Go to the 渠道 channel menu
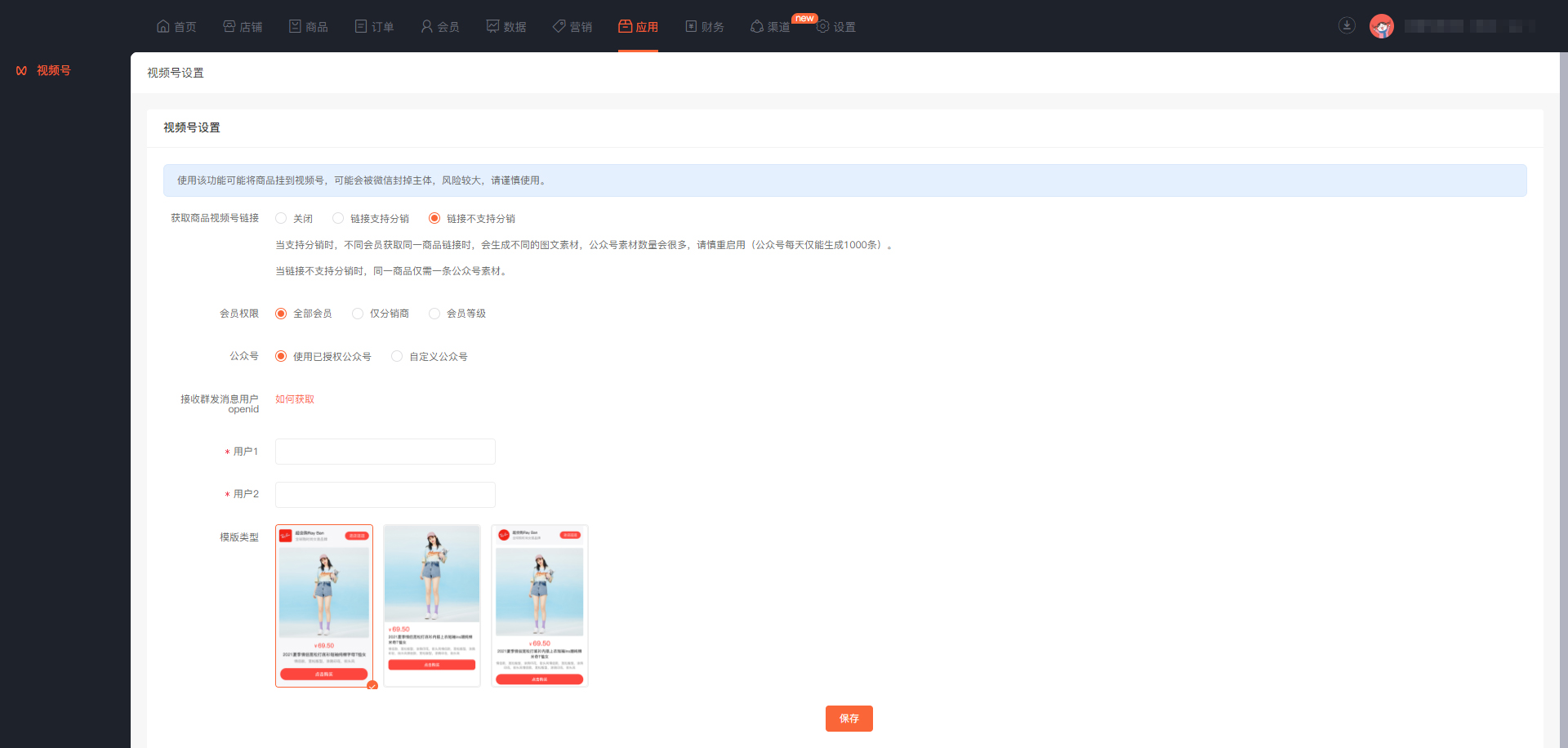This screenshot has height=748, width=1568. pos(770,26)
